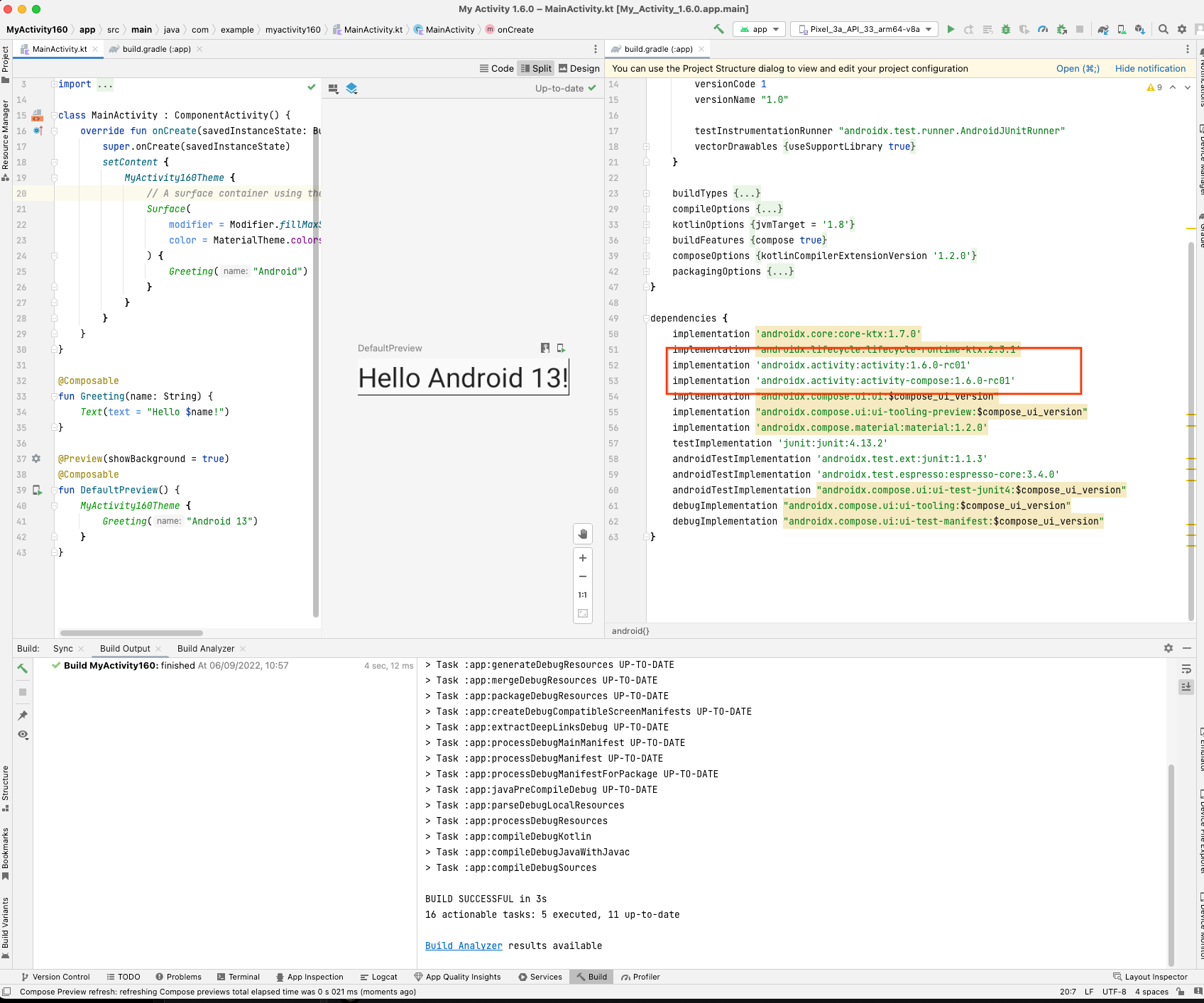Open the app run configuration dropdown
1204x1003 pixels.
click(760, 29)
